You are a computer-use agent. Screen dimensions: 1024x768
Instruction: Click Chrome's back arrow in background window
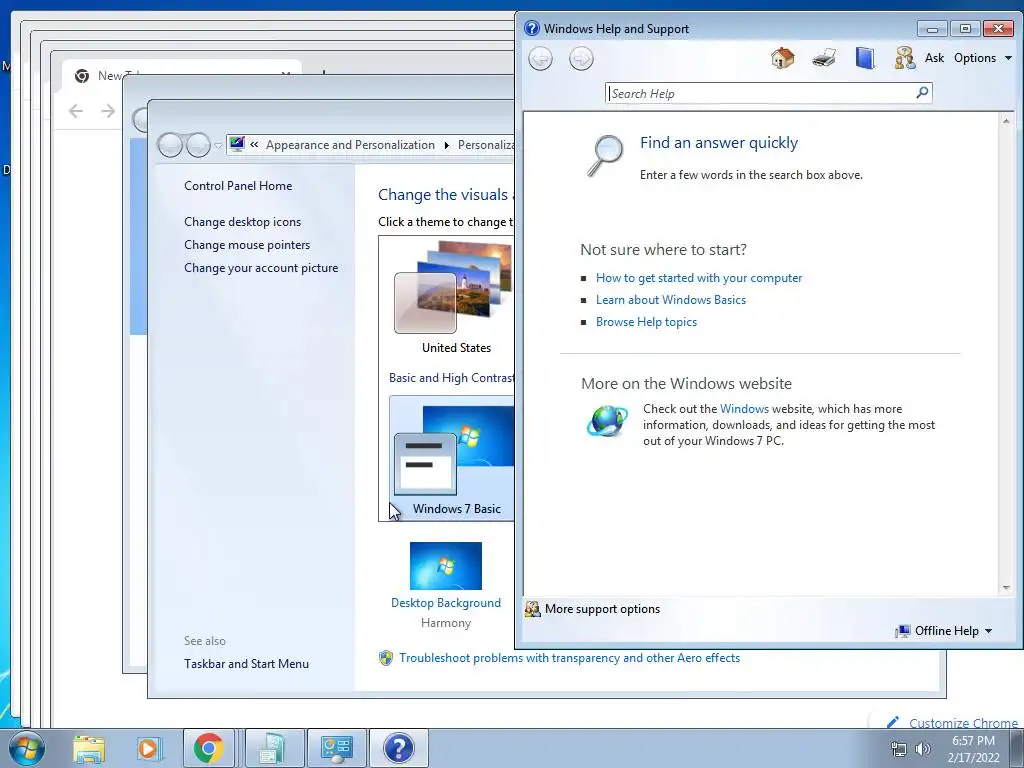[x=76, y=111]
